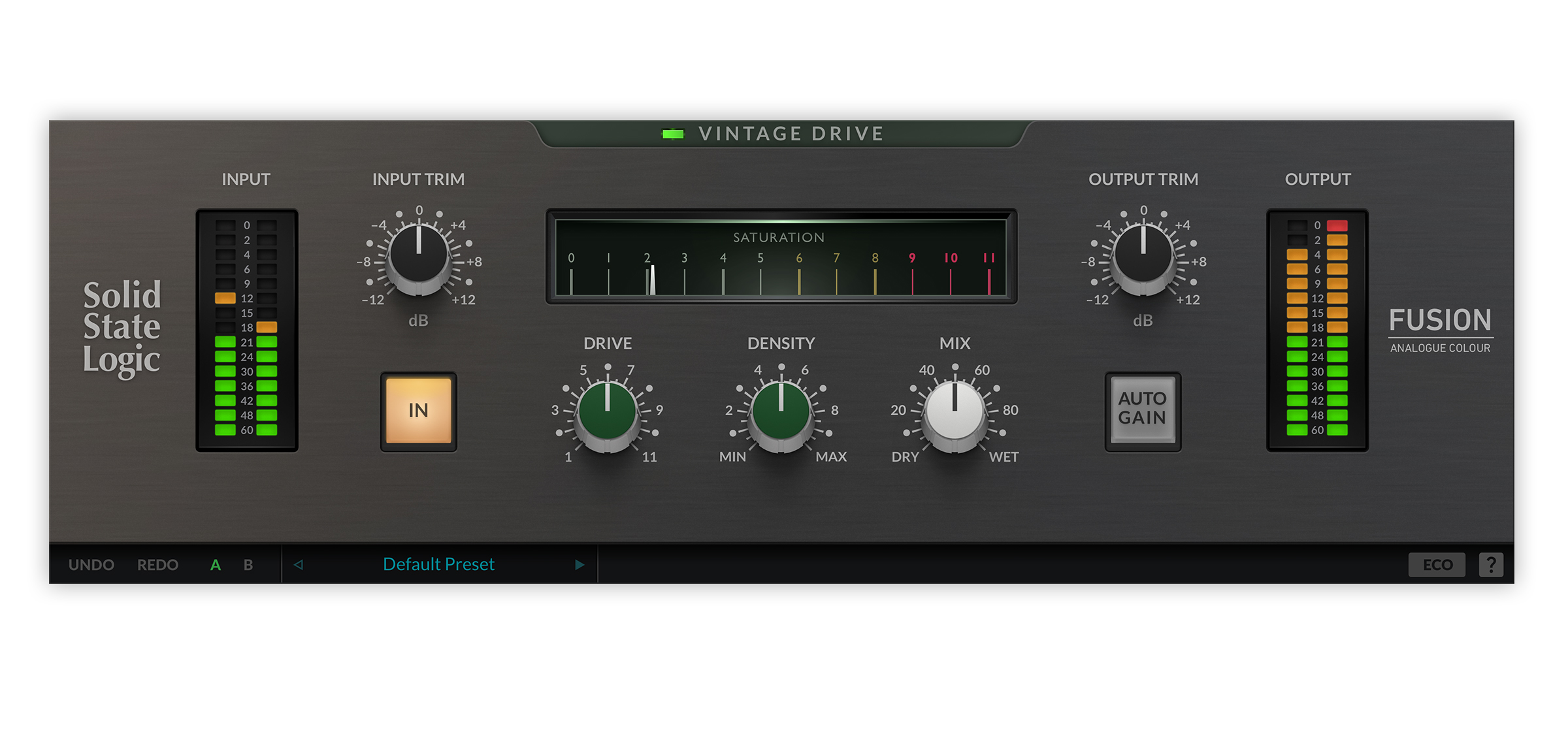The height and width of the screenshot is (734, 1568).
Task: Toggle the orange IN bypass button
Action: tap(418, 411)
